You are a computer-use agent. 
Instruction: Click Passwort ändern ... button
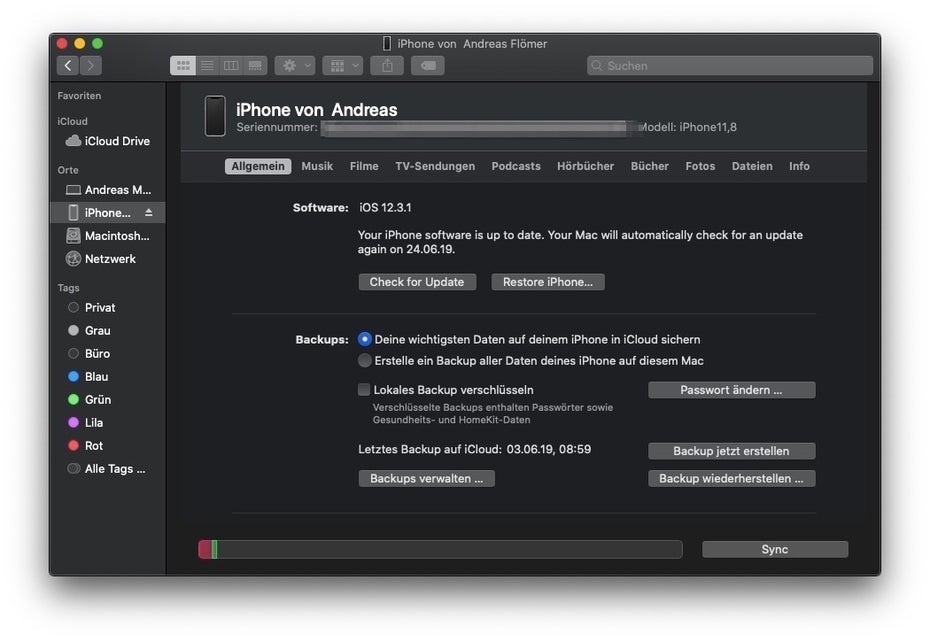click(x=731, y=390)
